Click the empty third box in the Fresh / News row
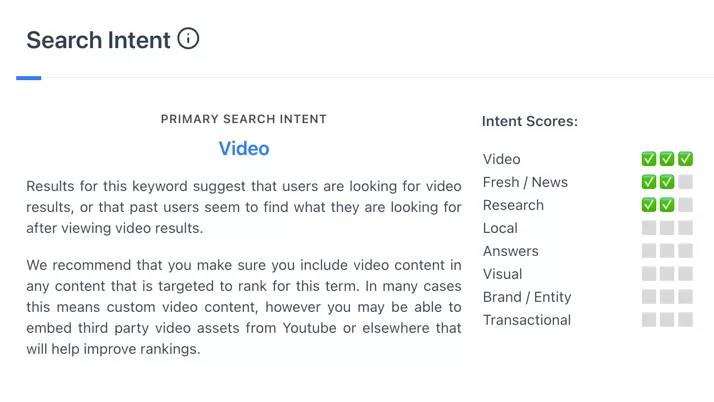Image resolution: width=714 pixels, height=402 pixels. coord(685,182)
